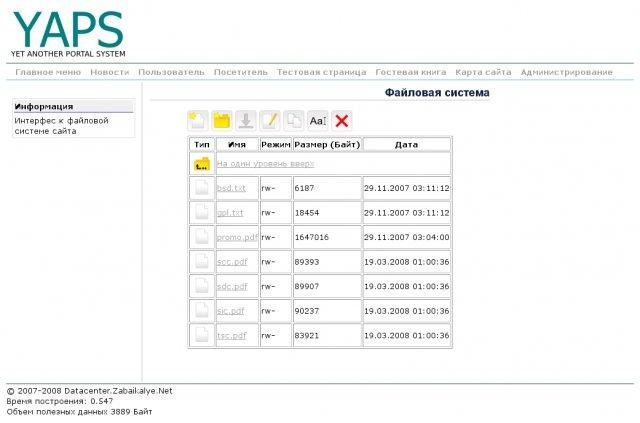Open the 'Пользователь' menu item
Image resolution: width=640 pixels, height=423 pixels.
pos(171,72)
